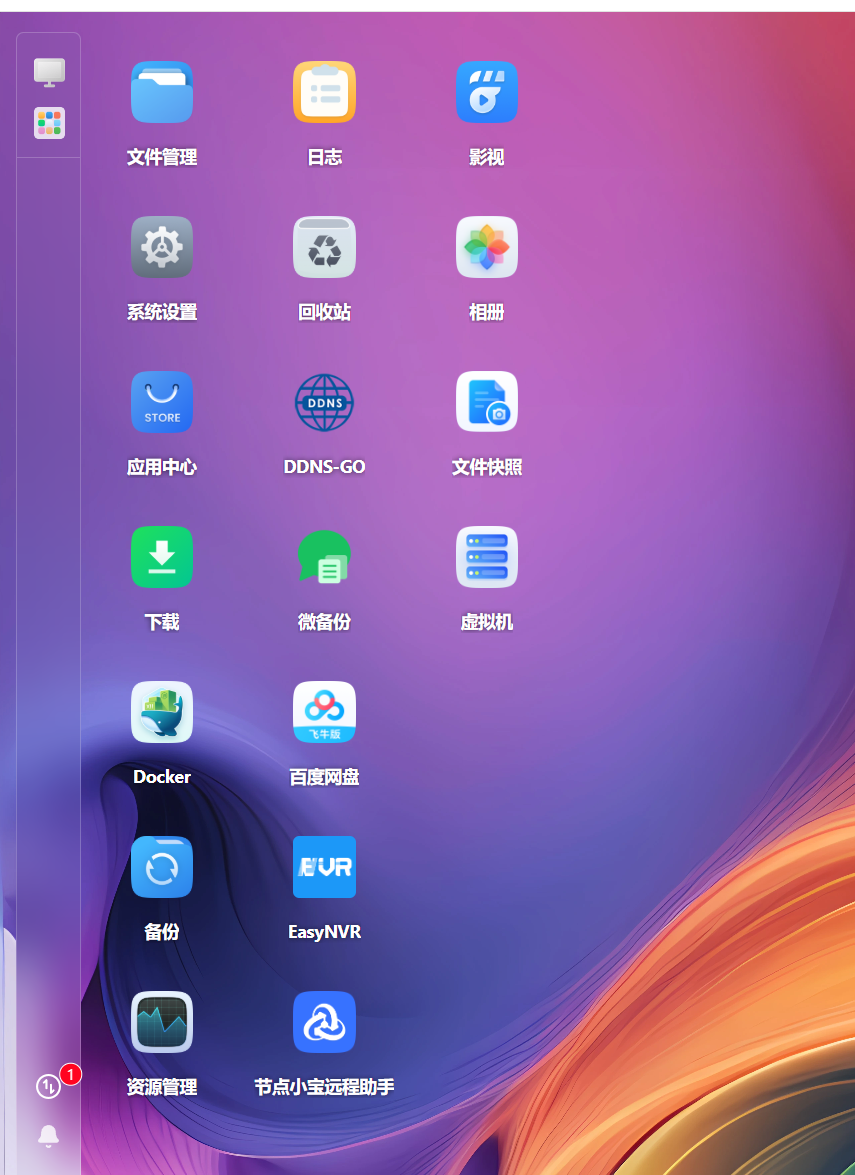Screen dimensions: 855x1175
Task: Launch the 影视 video app icon
Action: click(x=487, y=92)
